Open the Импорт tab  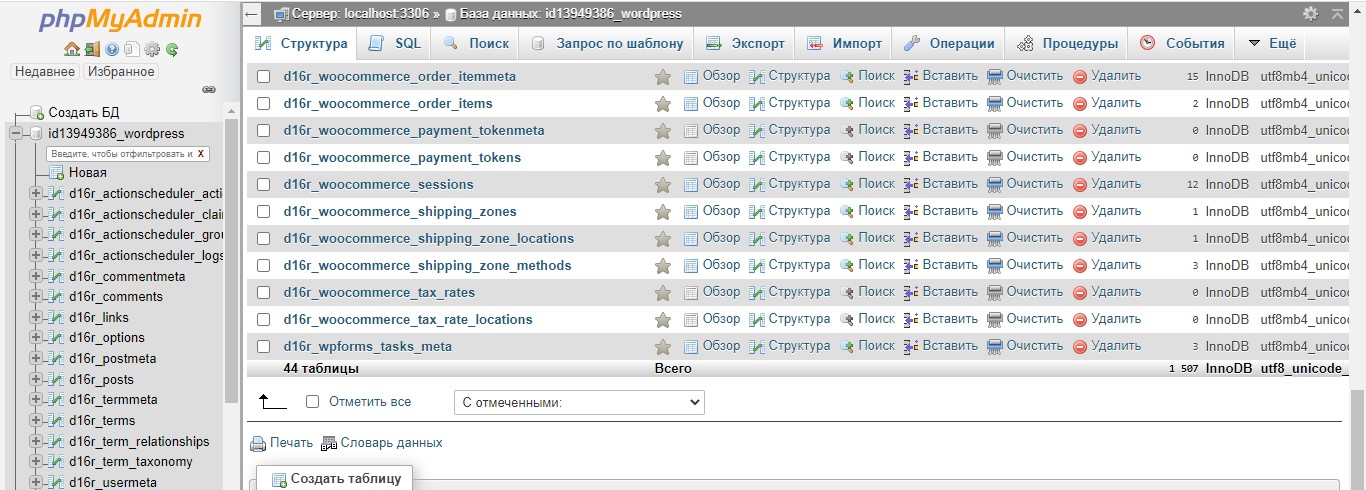pyautogui.click(x=845, y=44)
